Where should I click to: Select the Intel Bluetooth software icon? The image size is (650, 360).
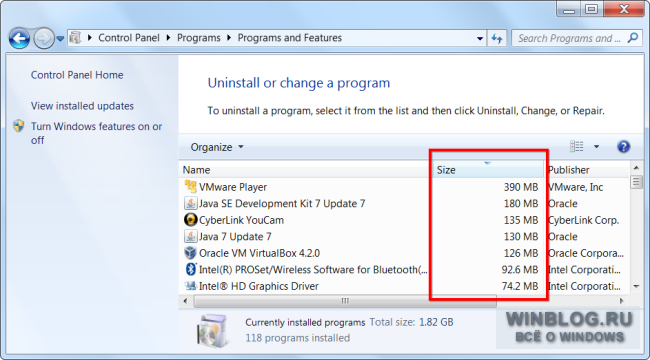[190, 269]
